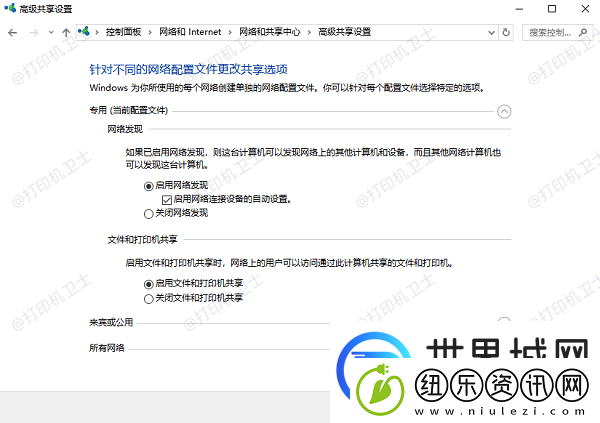Viewport: 600px width, 423px height.
Task: Click the search control panel field
Action: pyautogui.click(x=558, y=33)
